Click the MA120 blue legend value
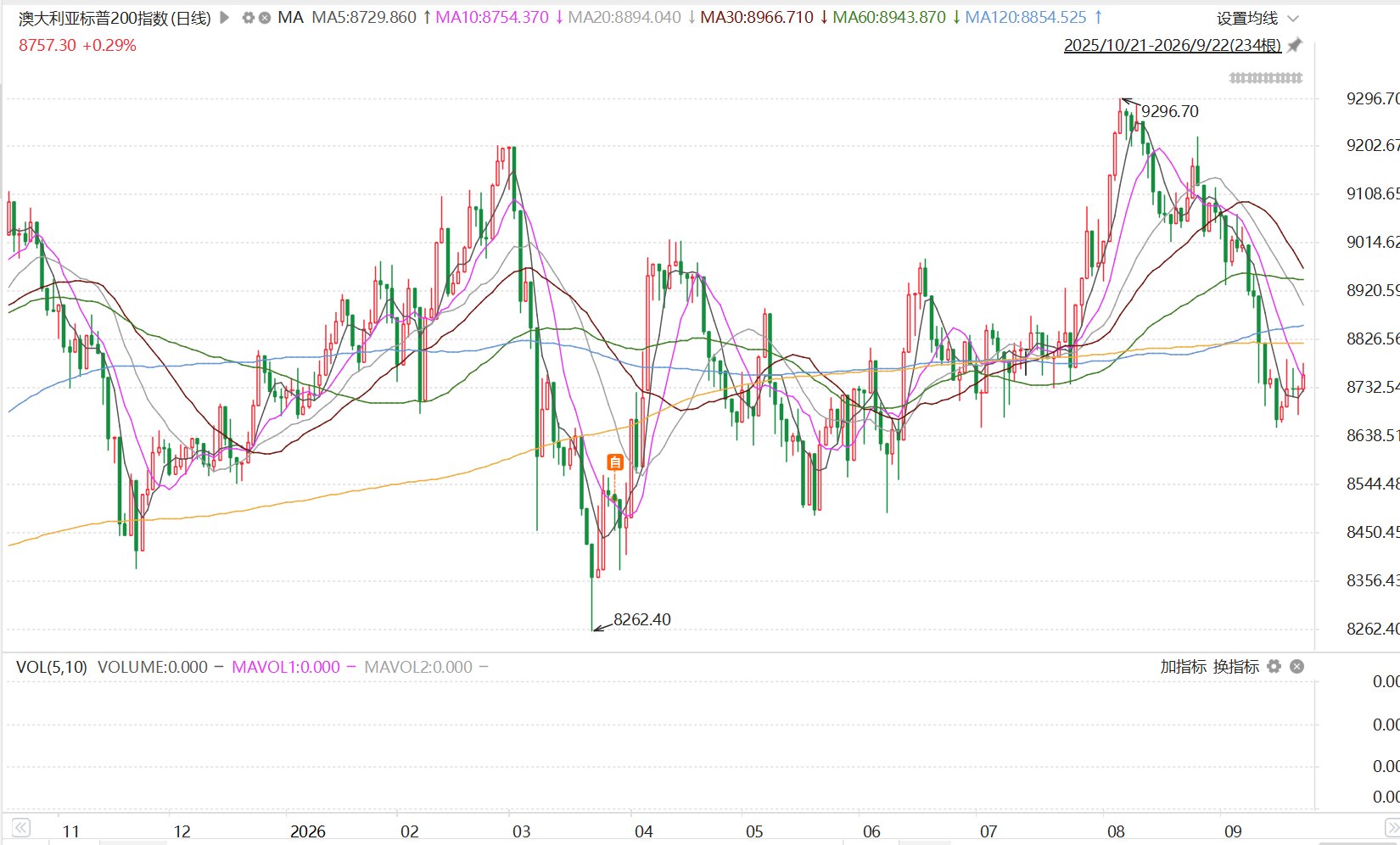 pos(1026,17)
